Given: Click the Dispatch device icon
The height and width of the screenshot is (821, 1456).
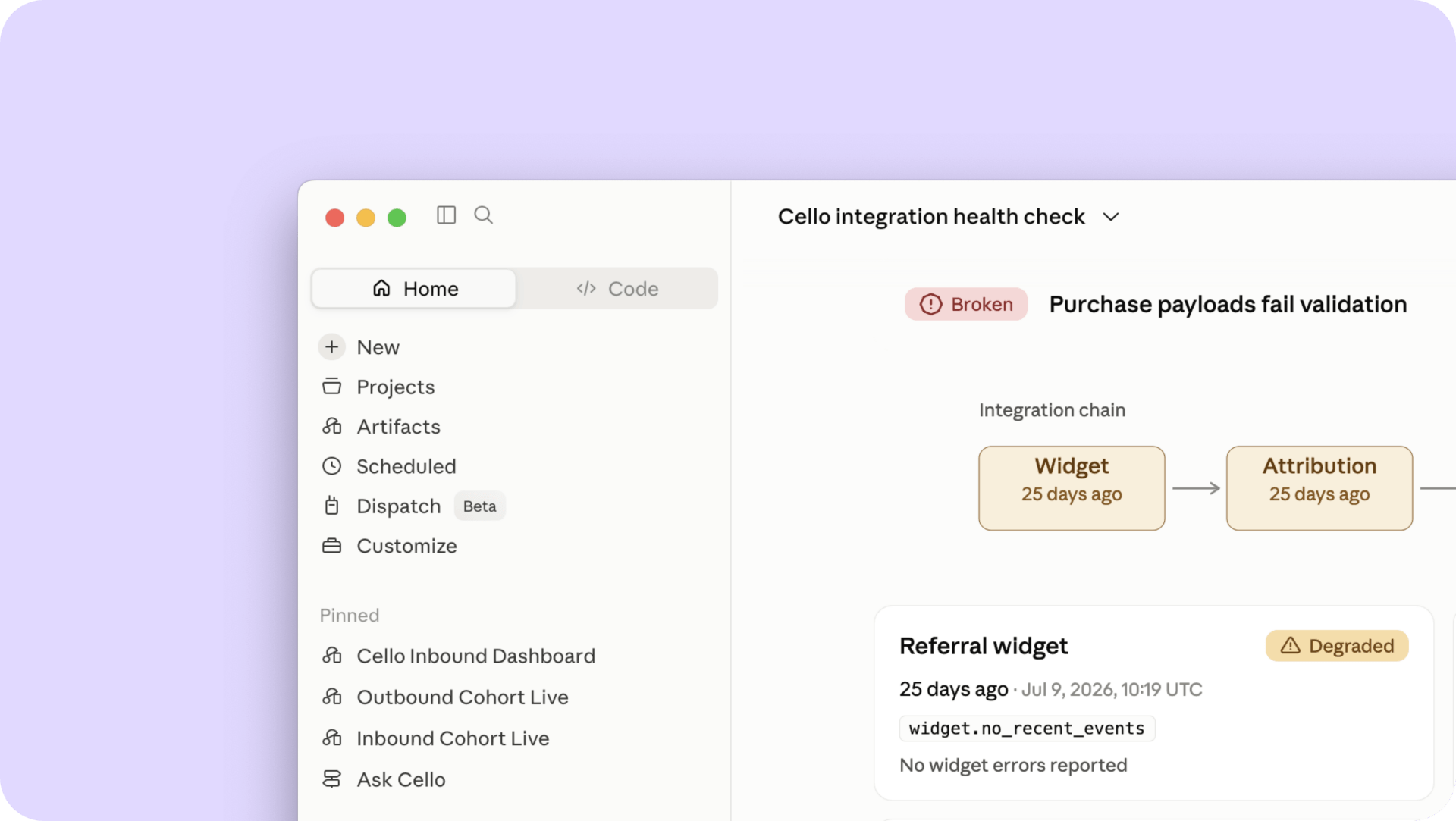Looking at the screenshot, I should pos(331,506).
